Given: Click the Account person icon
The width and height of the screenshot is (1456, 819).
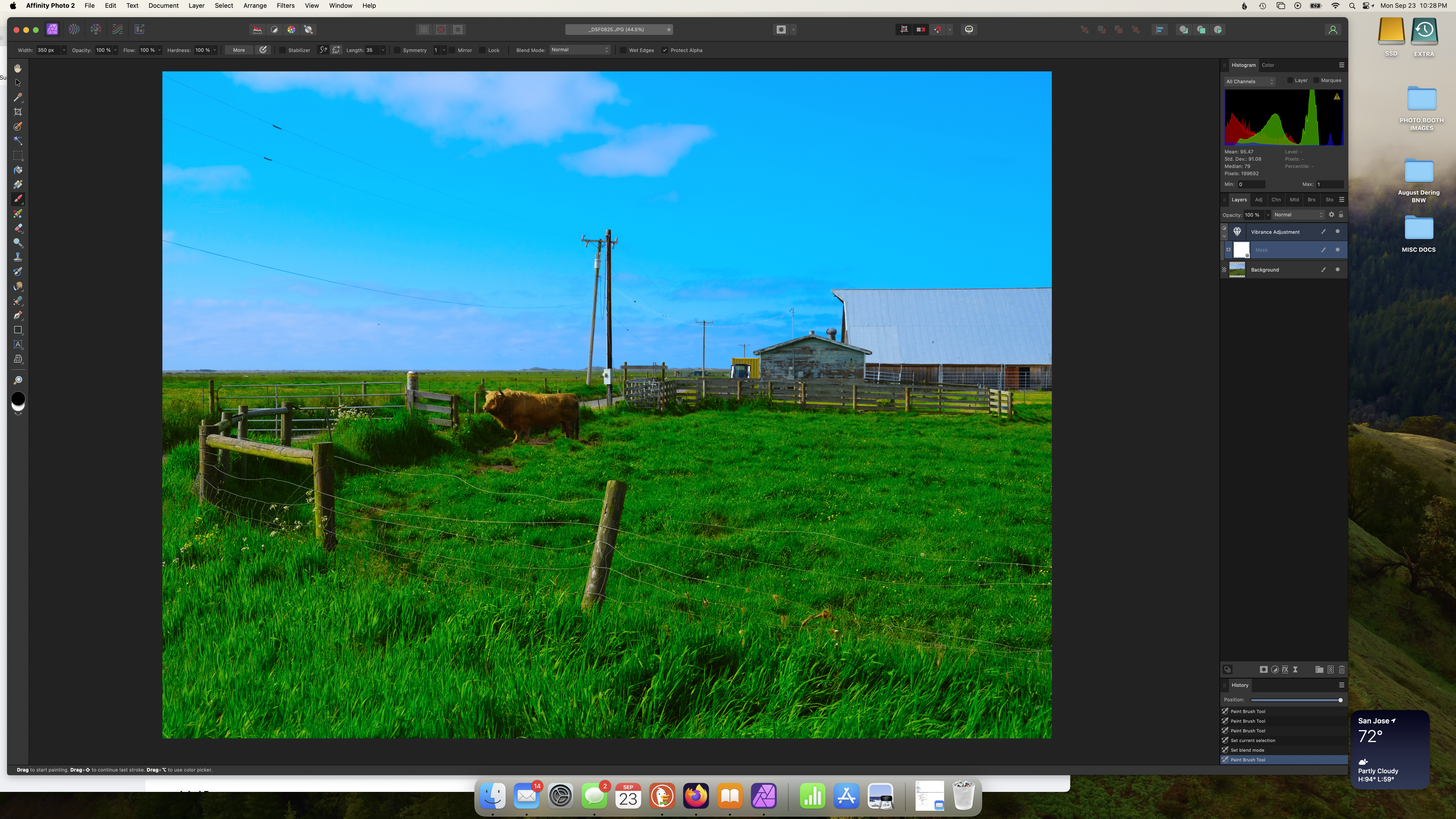Looking at the screenshot, I should [x=1333, y=29].
